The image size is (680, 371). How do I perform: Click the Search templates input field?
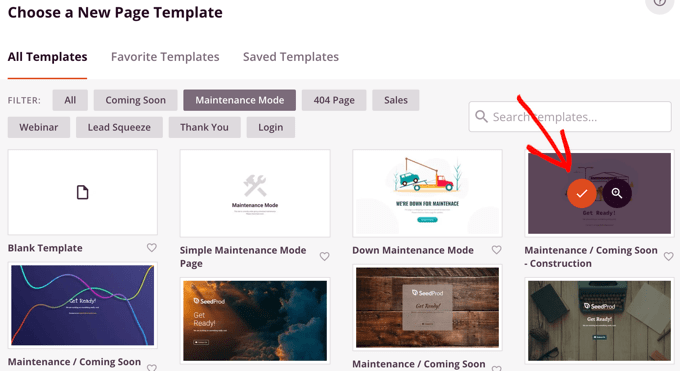[x=570, y=116]
